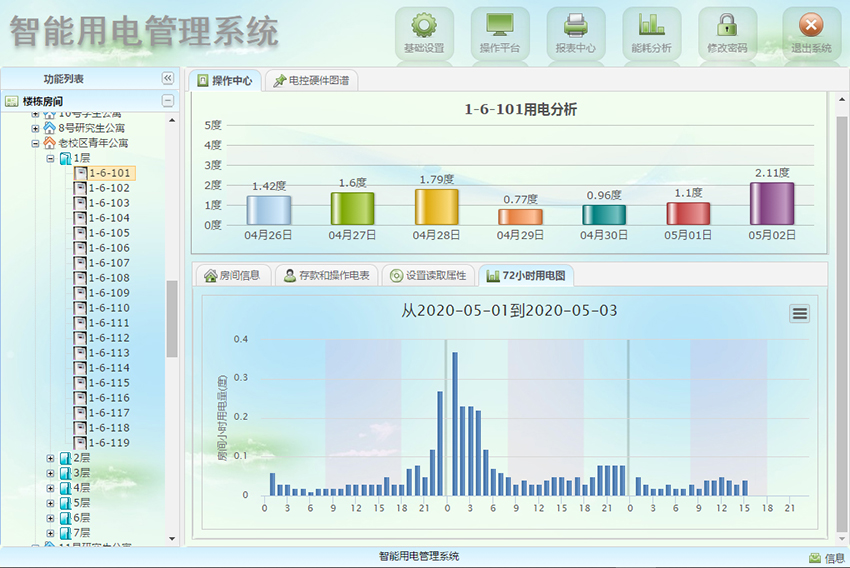
Task: Collapse the 老校区青年公寓 tree node
Action: [x=36, y=143]
